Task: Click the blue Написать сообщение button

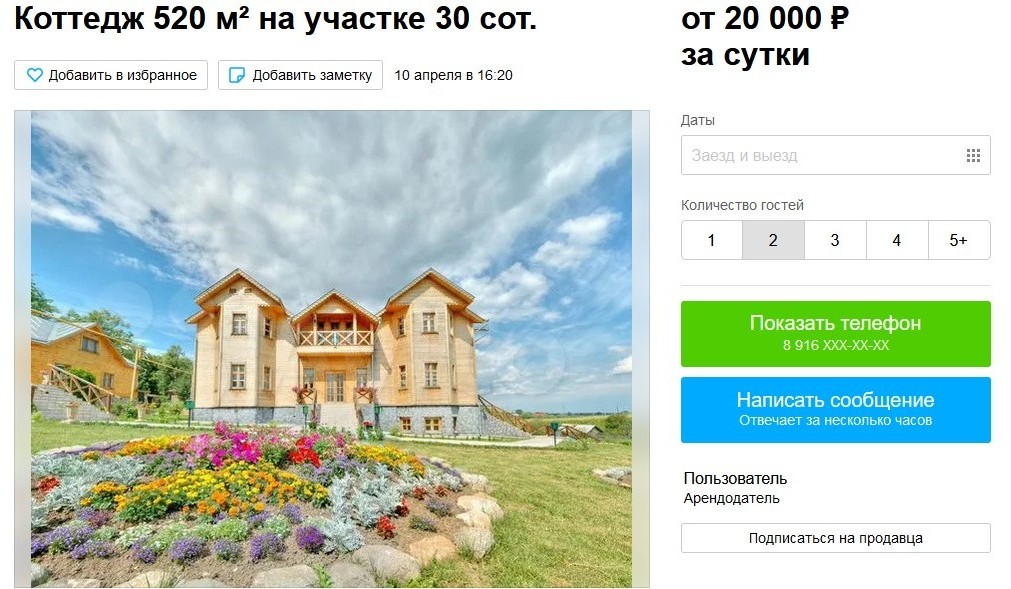Action: tap(836, 410)
